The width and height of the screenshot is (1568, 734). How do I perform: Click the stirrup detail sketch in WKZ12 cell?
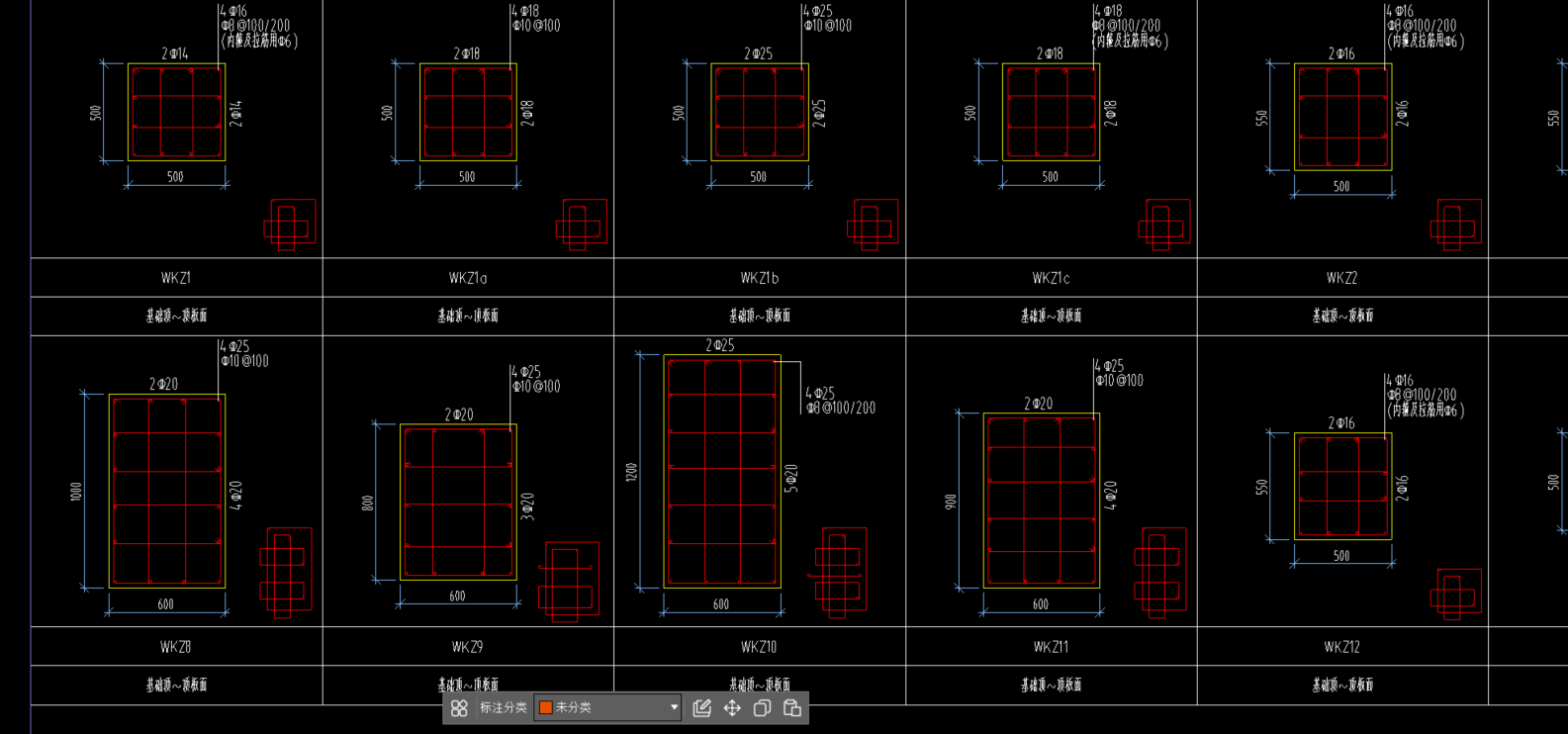coord(1455,595)
